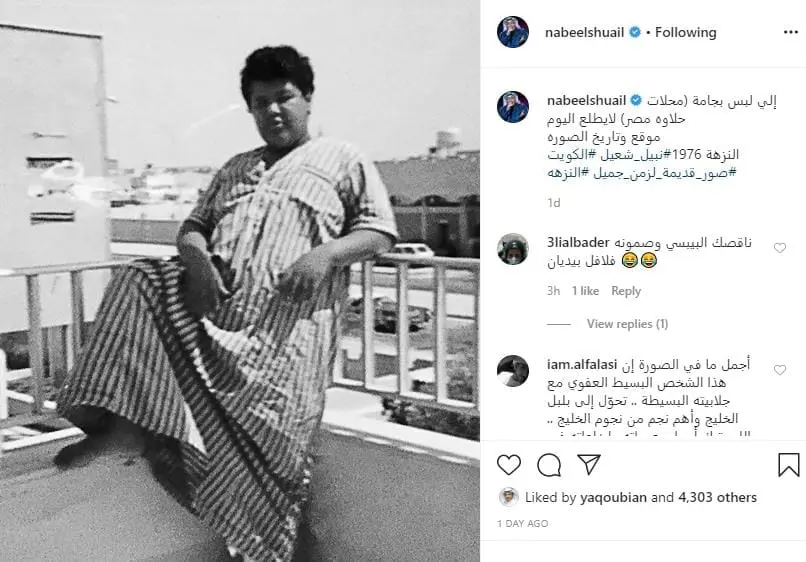Save post with bookmark icon
The width and height of the screenshot is (806, 562).
point(789,465)
